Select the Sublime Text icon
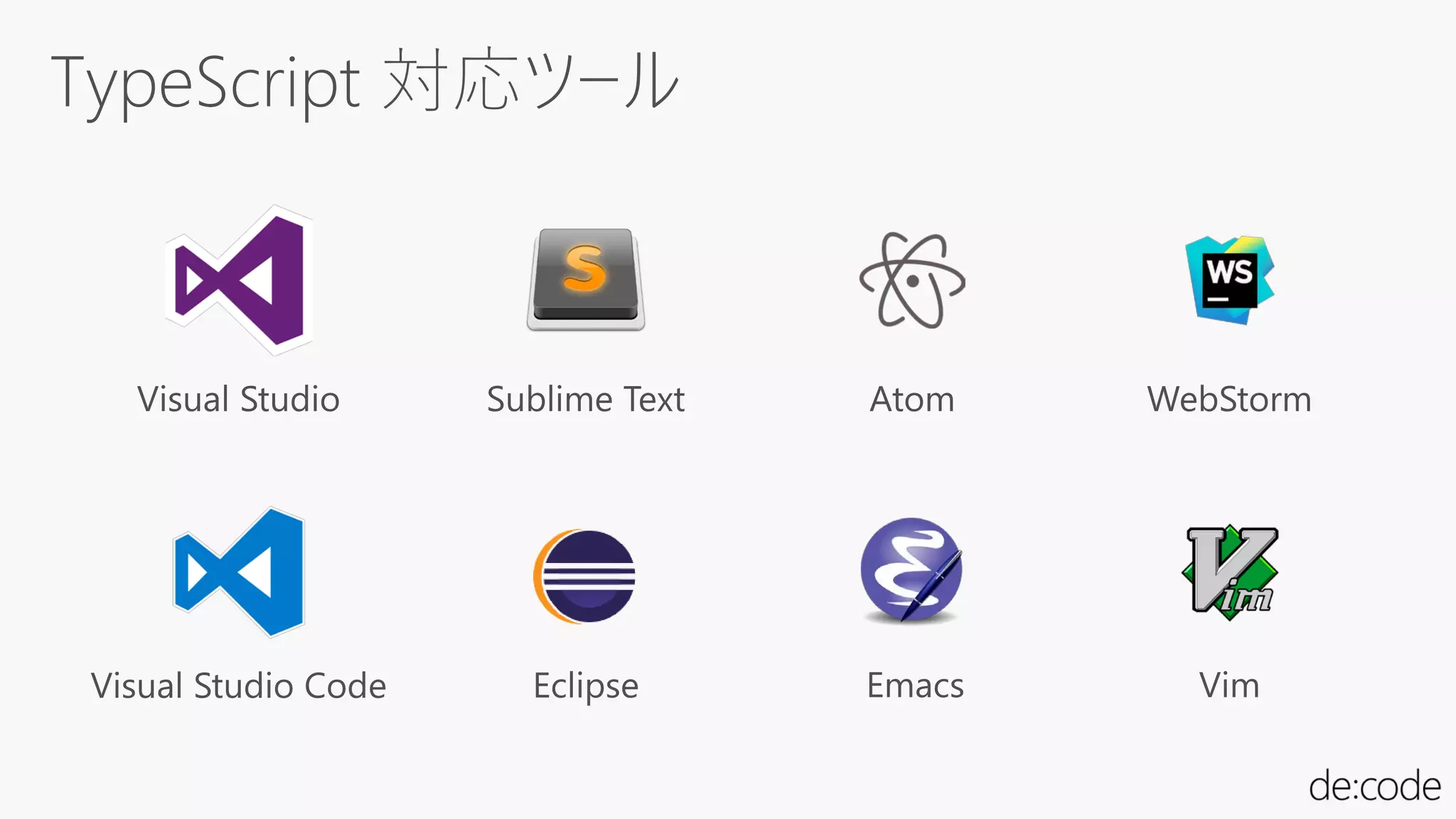This screenshot has height=819, width=1456. click(586, 279)
